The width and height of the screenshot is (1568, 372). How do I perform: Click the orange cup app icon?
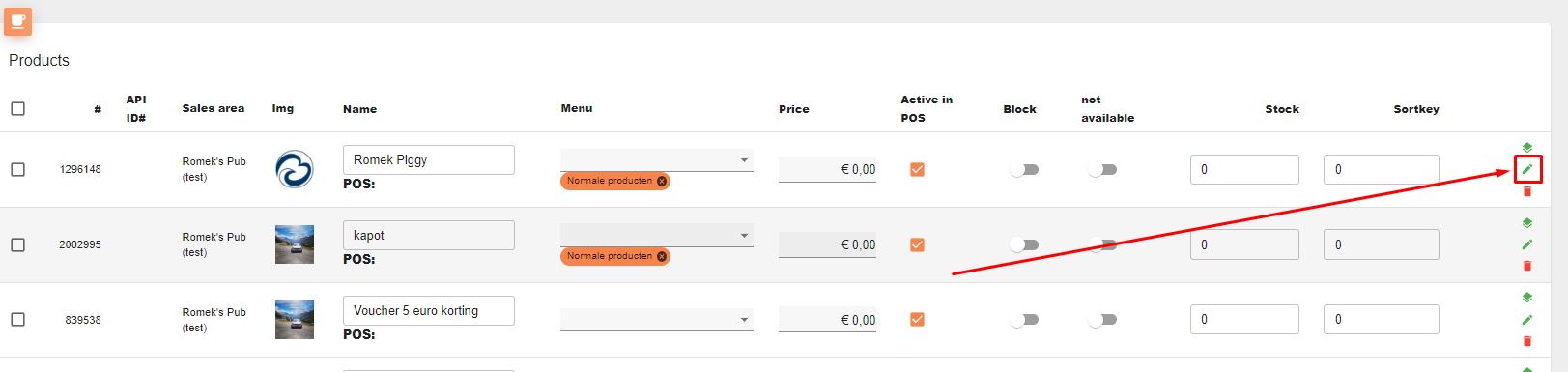[x=18, y=21]
